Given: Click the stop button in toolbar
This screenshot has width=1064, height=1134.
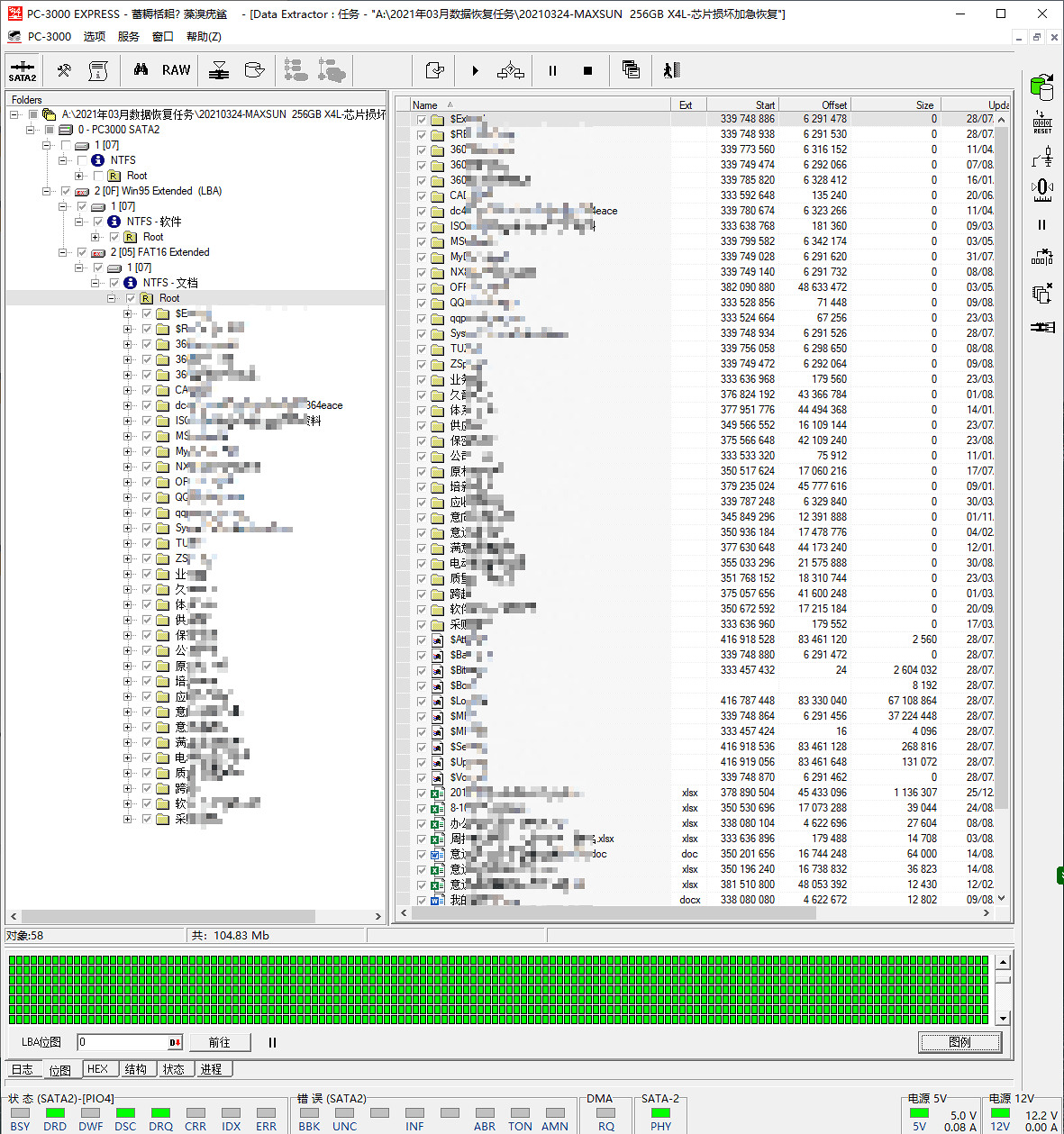Looking at the screenshot, I should (x=588, y=70).
